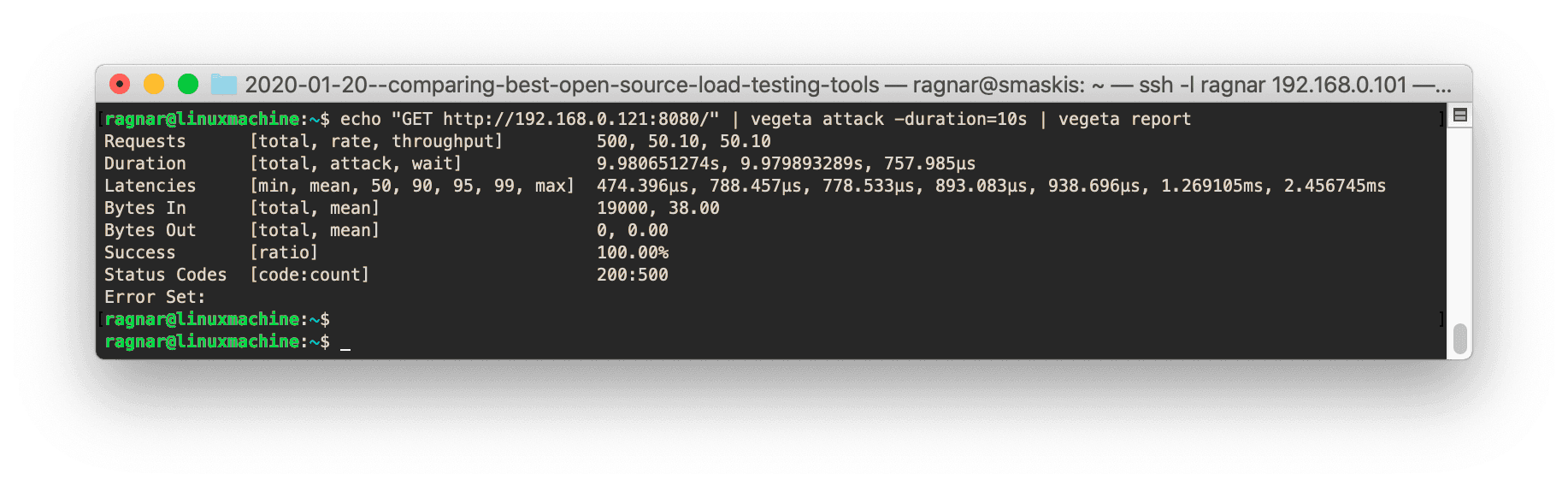Click the 'Duration' row label
The height and width of the screenshot is (486, 1568).
[x=144, y=163]
